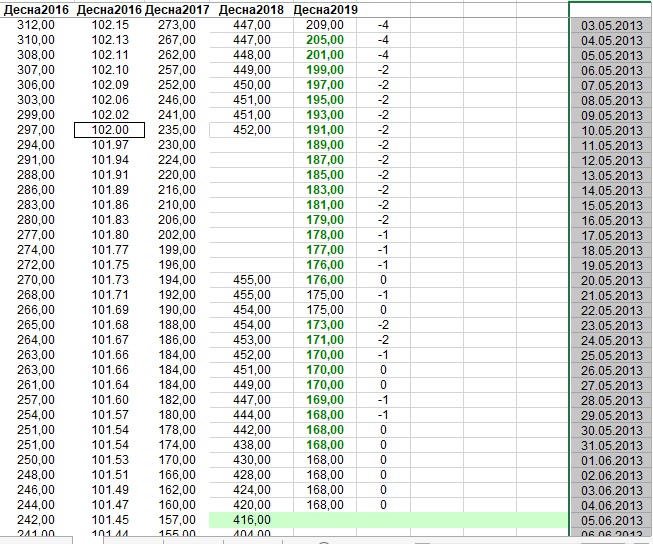Select the date cell 01.06.2013
Image resolution: width=653 pixels, height=544 pixels.
coord(611,460)
